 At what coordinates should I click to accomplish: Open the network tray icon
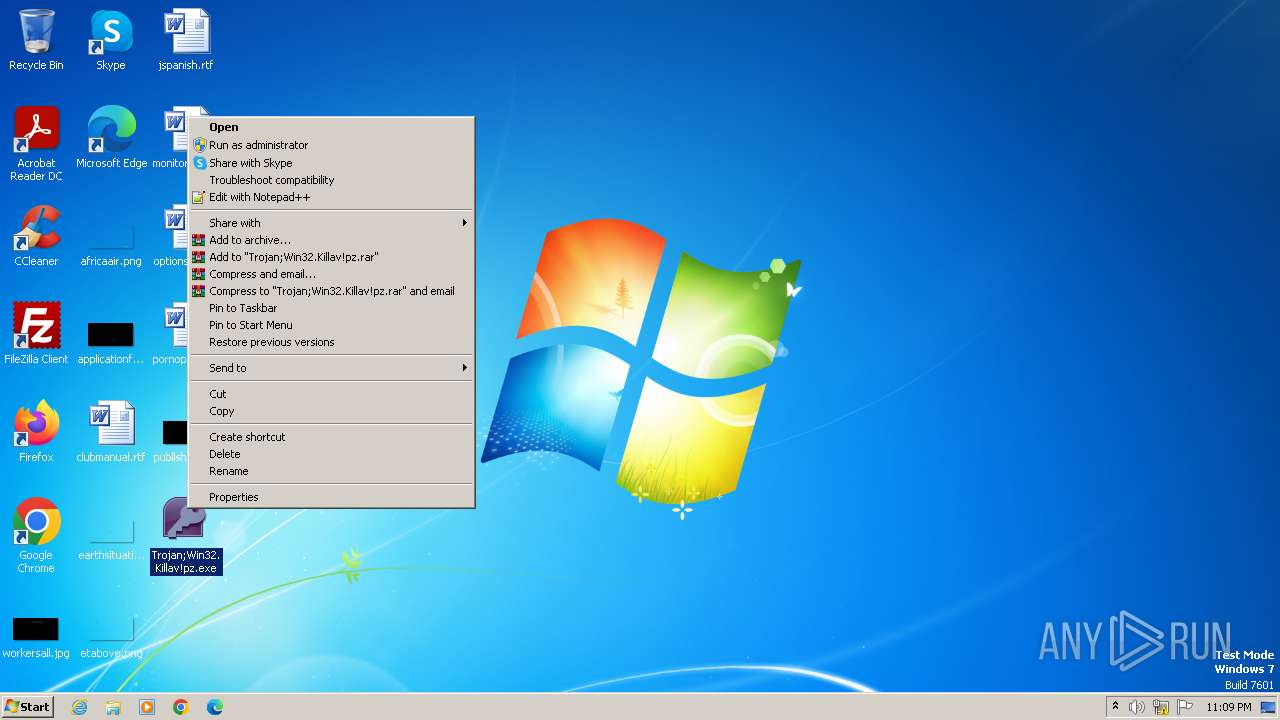1161,707
